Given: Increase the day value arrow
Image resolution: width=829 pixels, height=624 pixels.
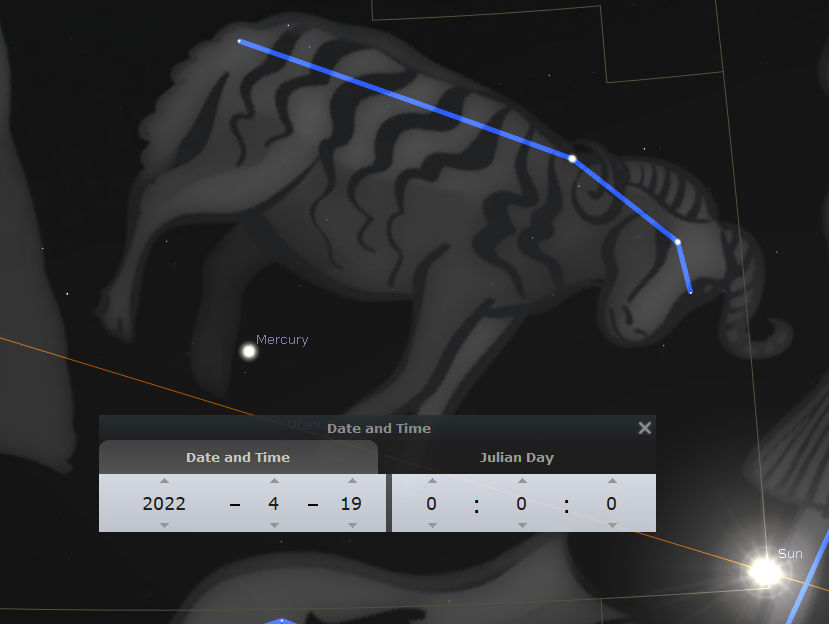Looking at the screenshot, I should (352, 481).
